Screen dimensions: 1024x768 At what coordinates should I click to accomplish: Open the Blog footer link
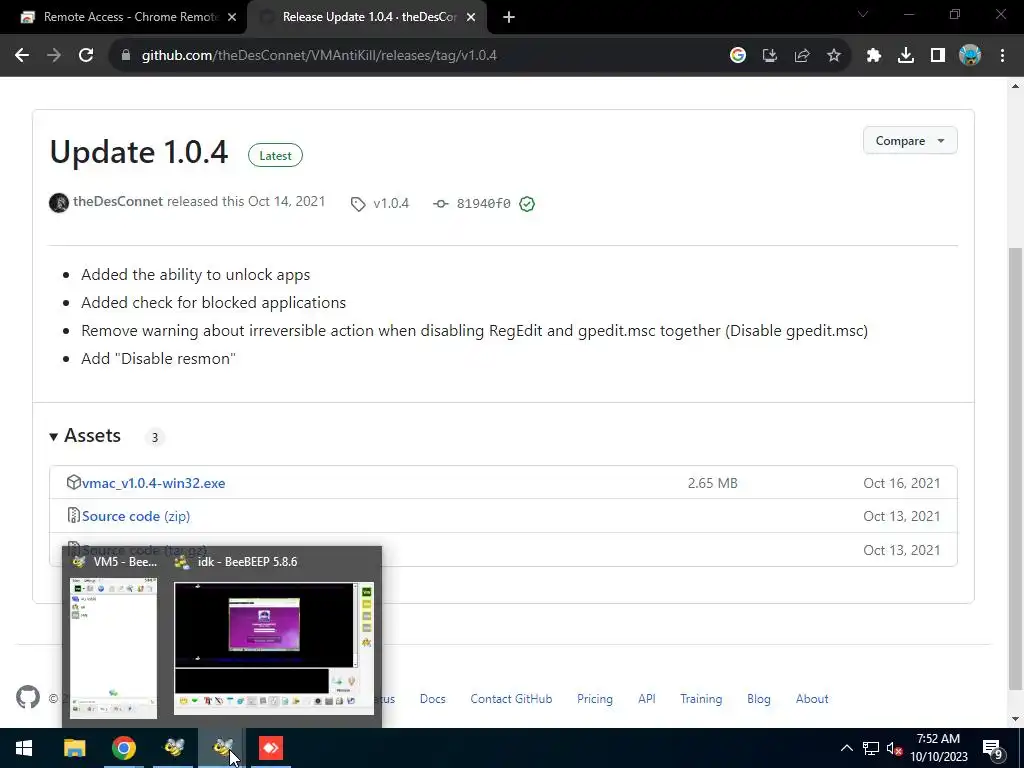coord(758,699)
